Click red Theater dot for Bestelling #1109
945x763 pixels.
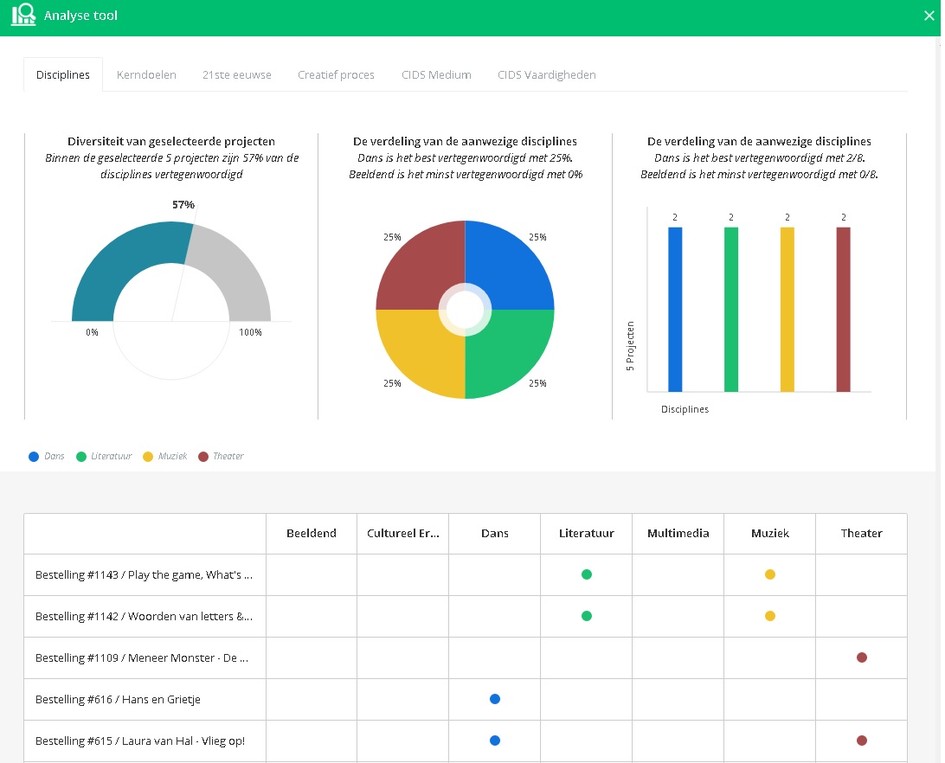(x=862, y=658)
